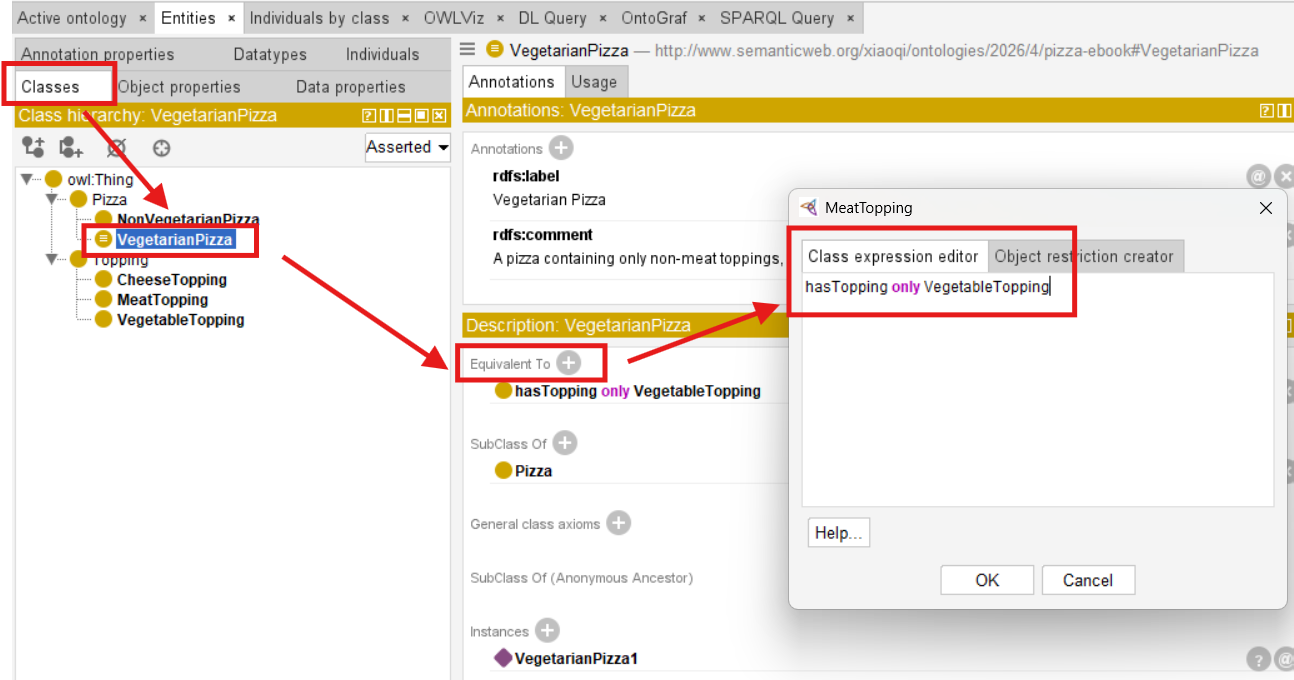1294x680 pixels.
Task: Select NonVegetarianPizza class
Action: [x=188, y=219]
